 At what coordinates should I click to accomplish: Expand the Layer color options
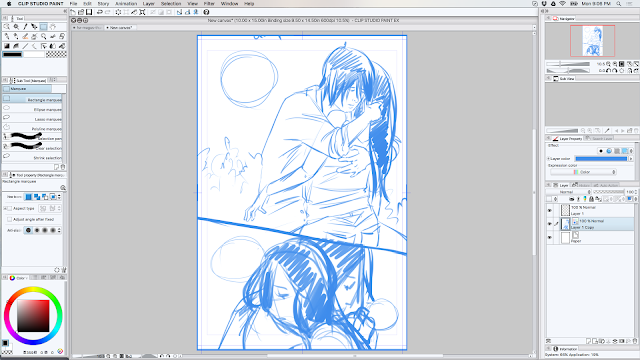(548, 158)
